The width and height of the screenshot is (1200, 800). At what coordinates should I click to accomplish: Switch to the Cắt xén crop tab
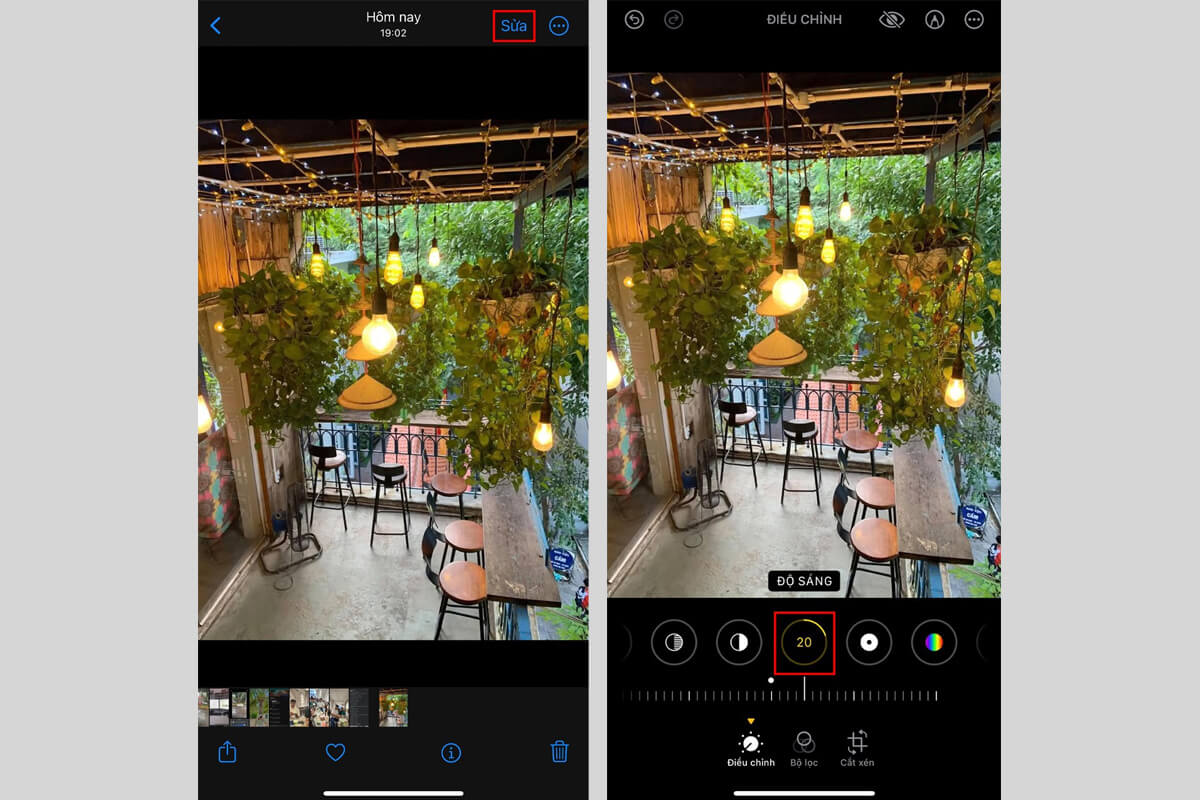[857, 749]
